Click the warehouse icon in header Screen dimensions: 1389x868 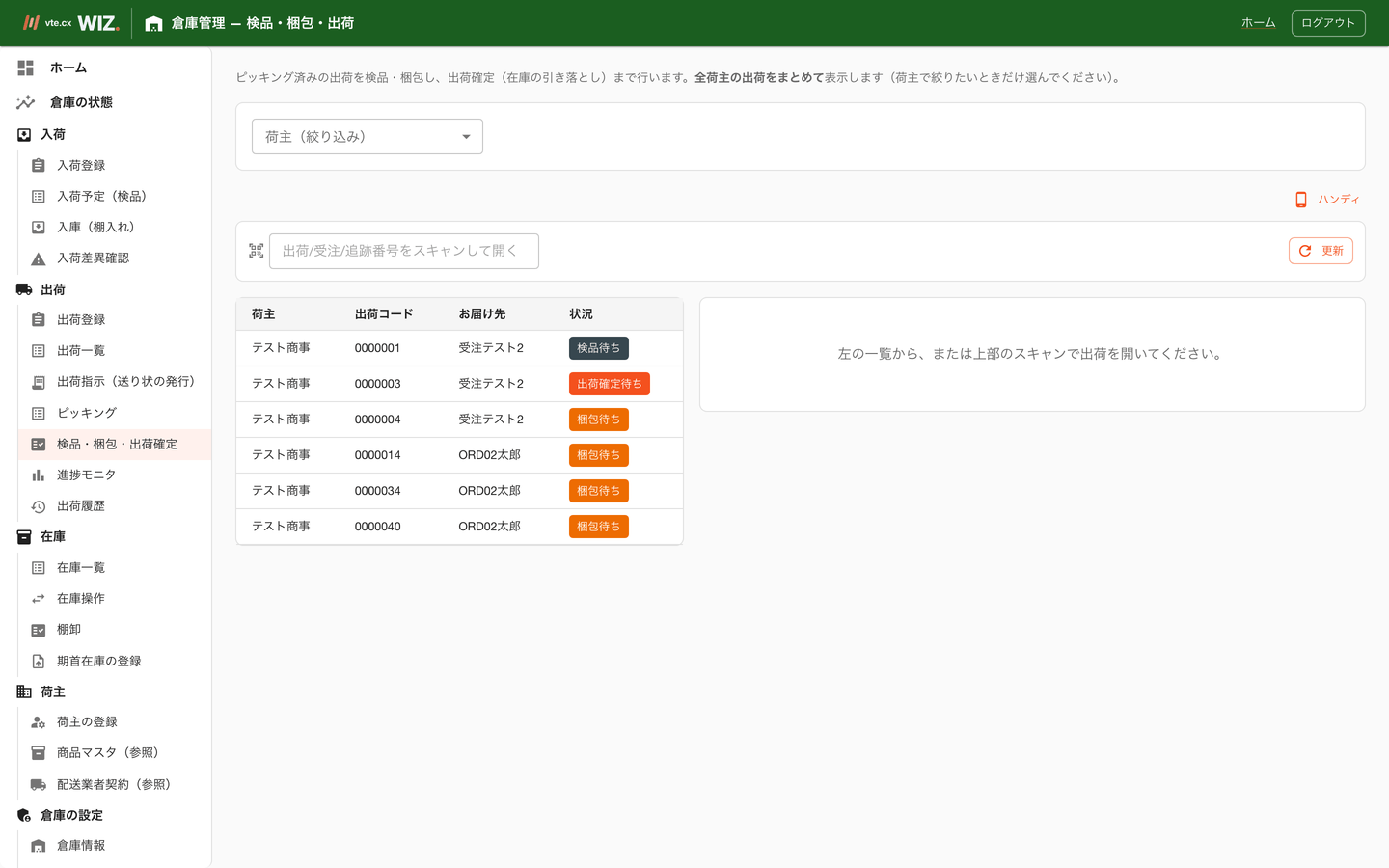pos(153,23)
